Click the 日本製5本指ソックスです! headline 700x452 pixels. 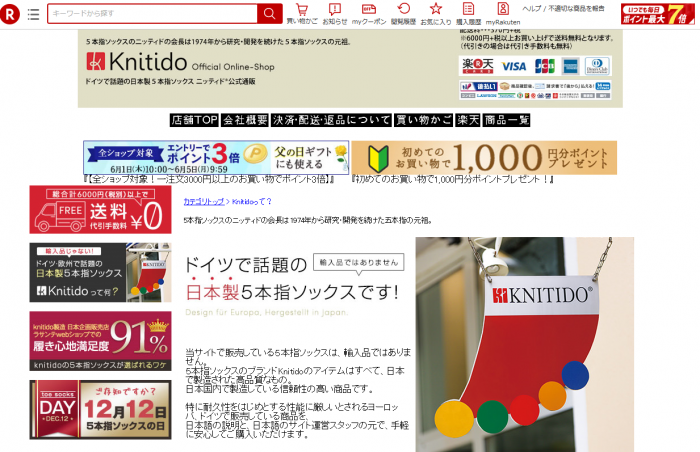click(292, 293)
